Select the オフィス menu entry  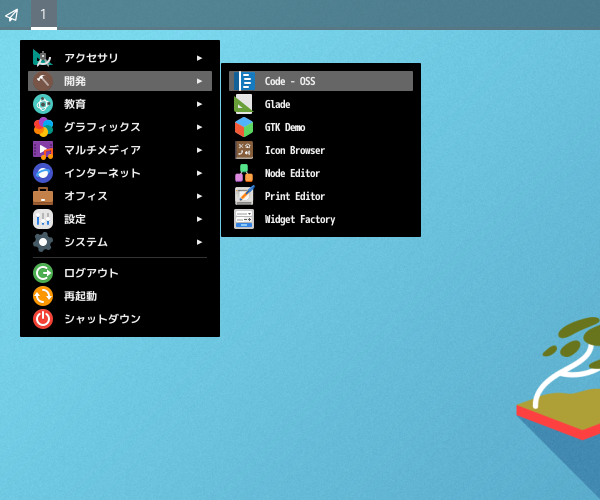[x=85, y=196]
